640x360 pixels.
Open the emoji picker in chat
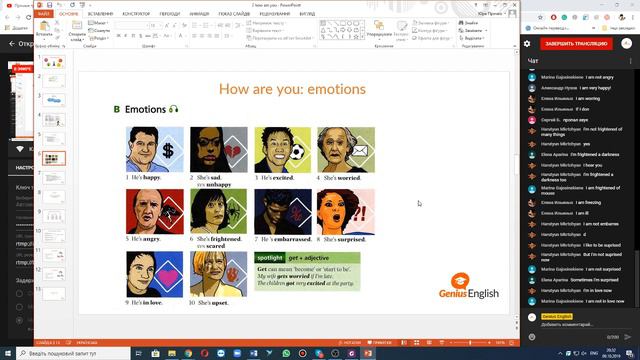[x=532, y=337]
